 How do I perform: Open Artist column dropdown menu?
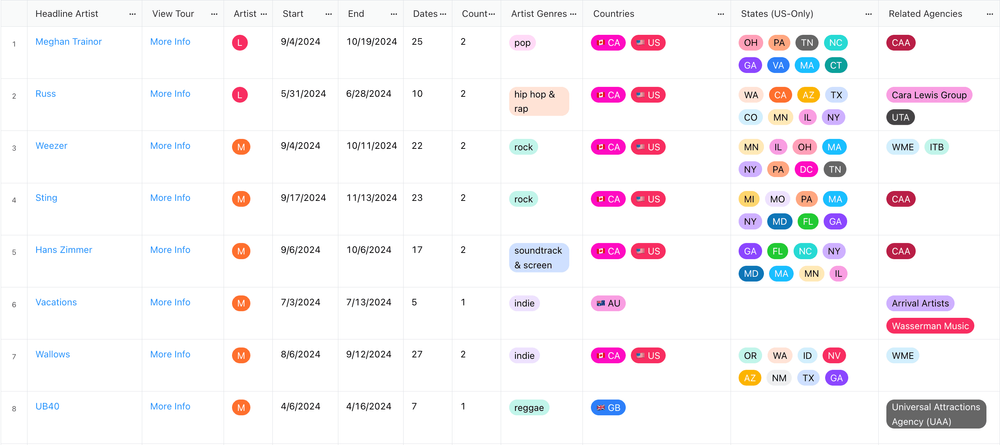tap(263, 14)
